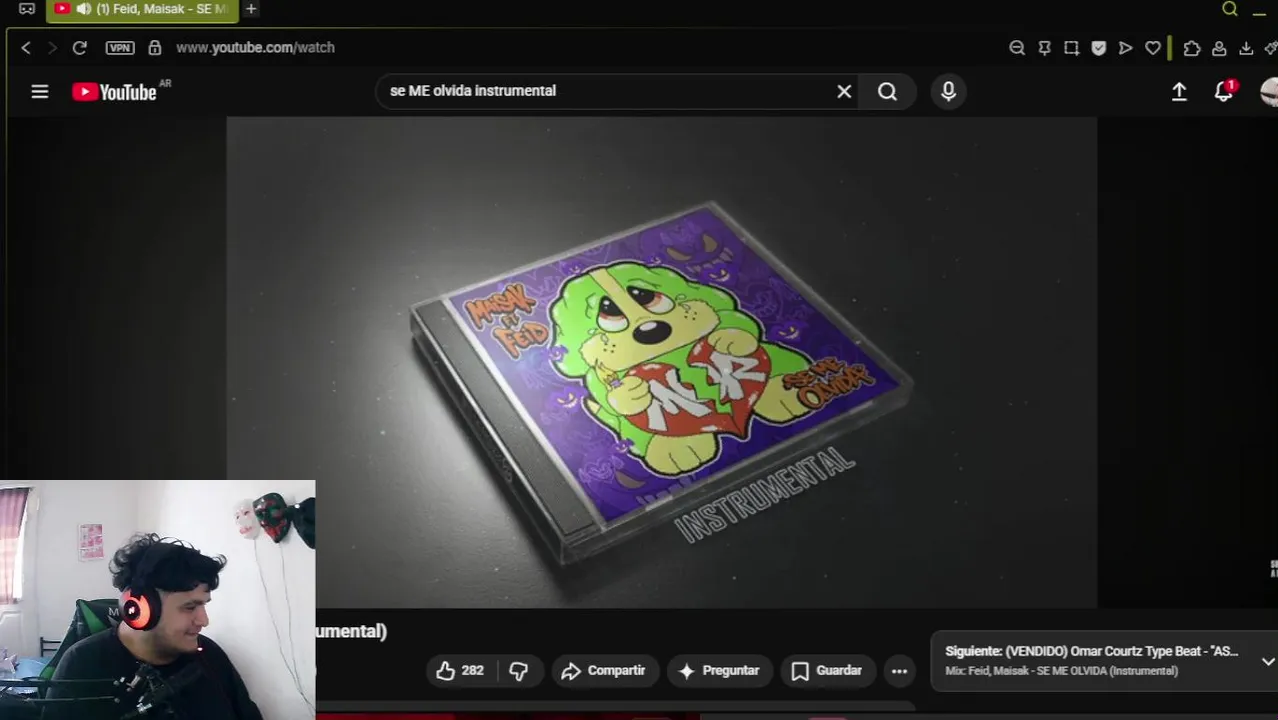The height and width of the screenshot is (720, 1278).
Task: Open the GX Corner gamepad icon
Action: 27,9
